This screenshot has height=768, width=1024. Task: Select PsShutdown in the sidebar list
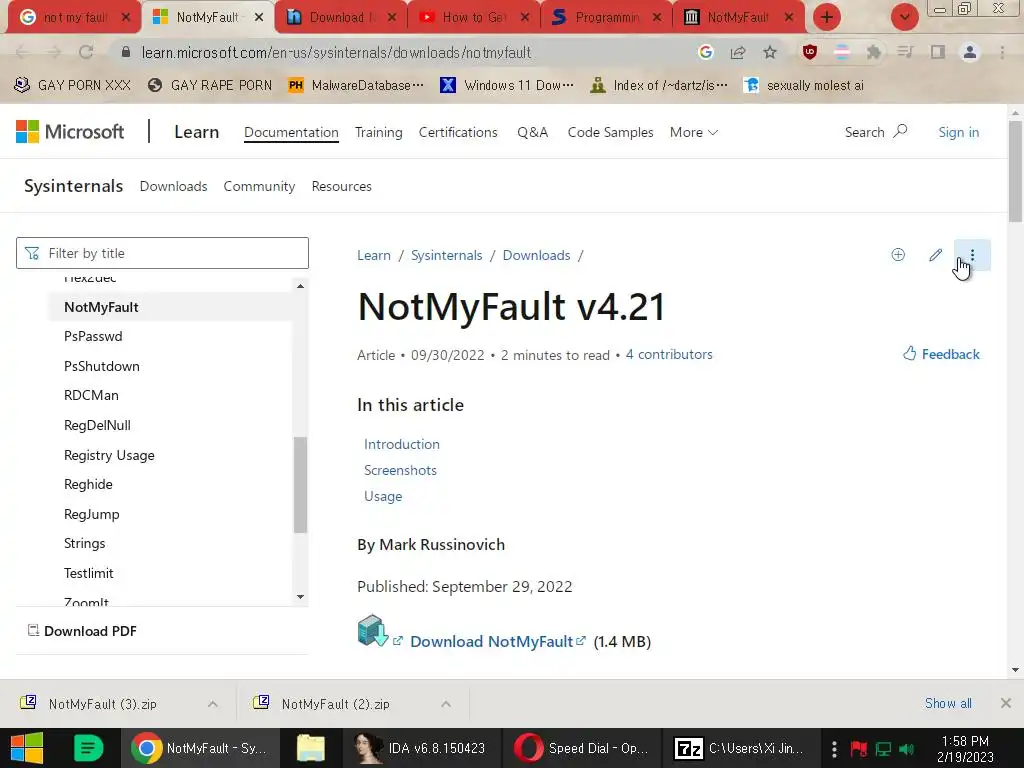[102, 366]
